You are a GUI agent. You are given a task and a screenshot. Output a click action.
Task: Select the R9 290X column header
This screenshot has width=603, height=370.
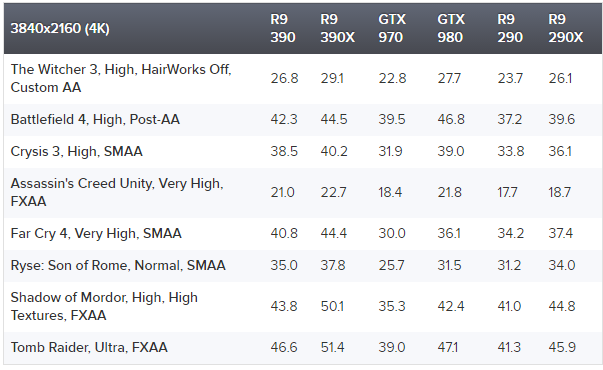coord(566,28)
